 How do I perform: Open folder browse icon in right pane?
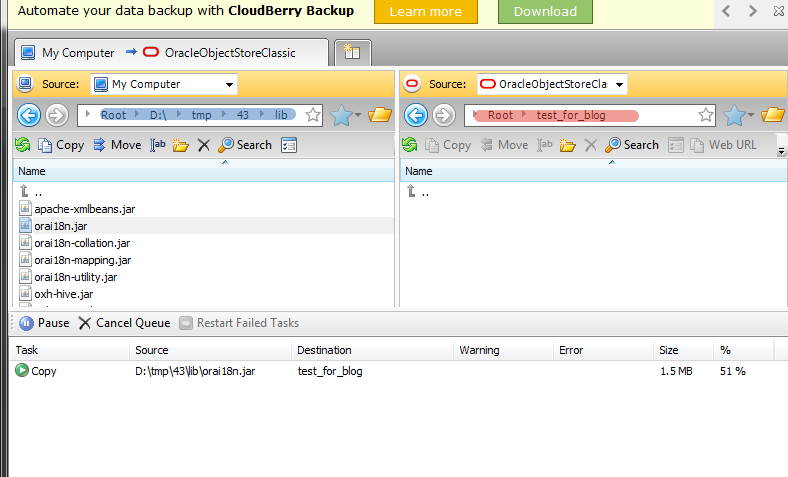773,115
